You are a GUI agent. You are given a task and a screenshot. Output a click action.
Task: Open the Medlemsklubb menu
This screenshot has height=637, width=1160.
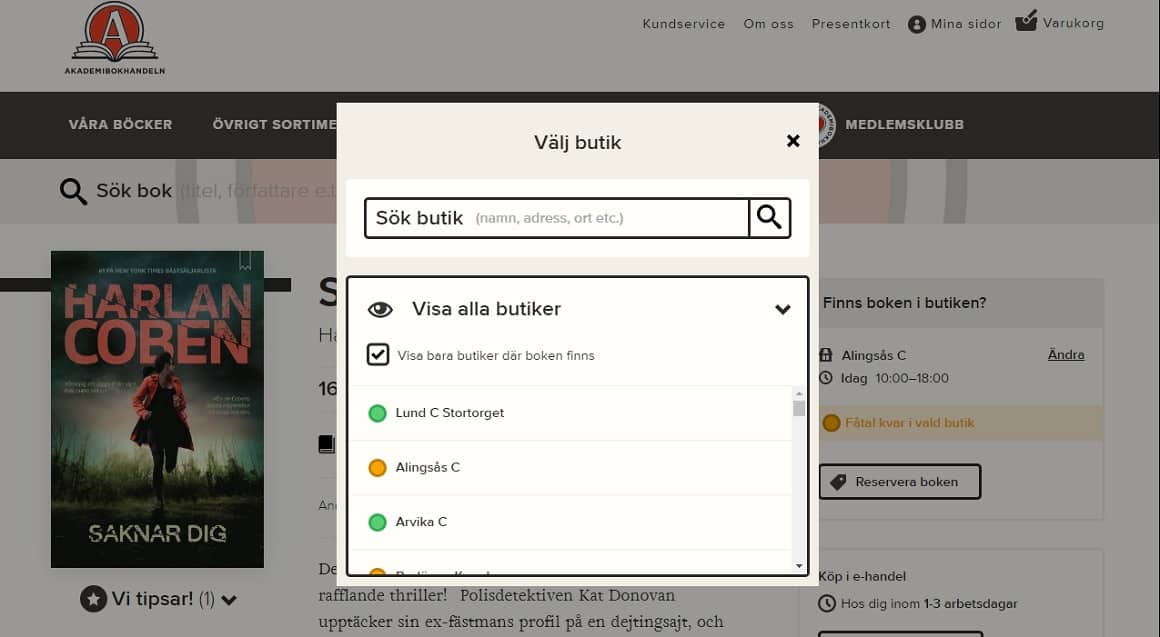click(905, 124)
